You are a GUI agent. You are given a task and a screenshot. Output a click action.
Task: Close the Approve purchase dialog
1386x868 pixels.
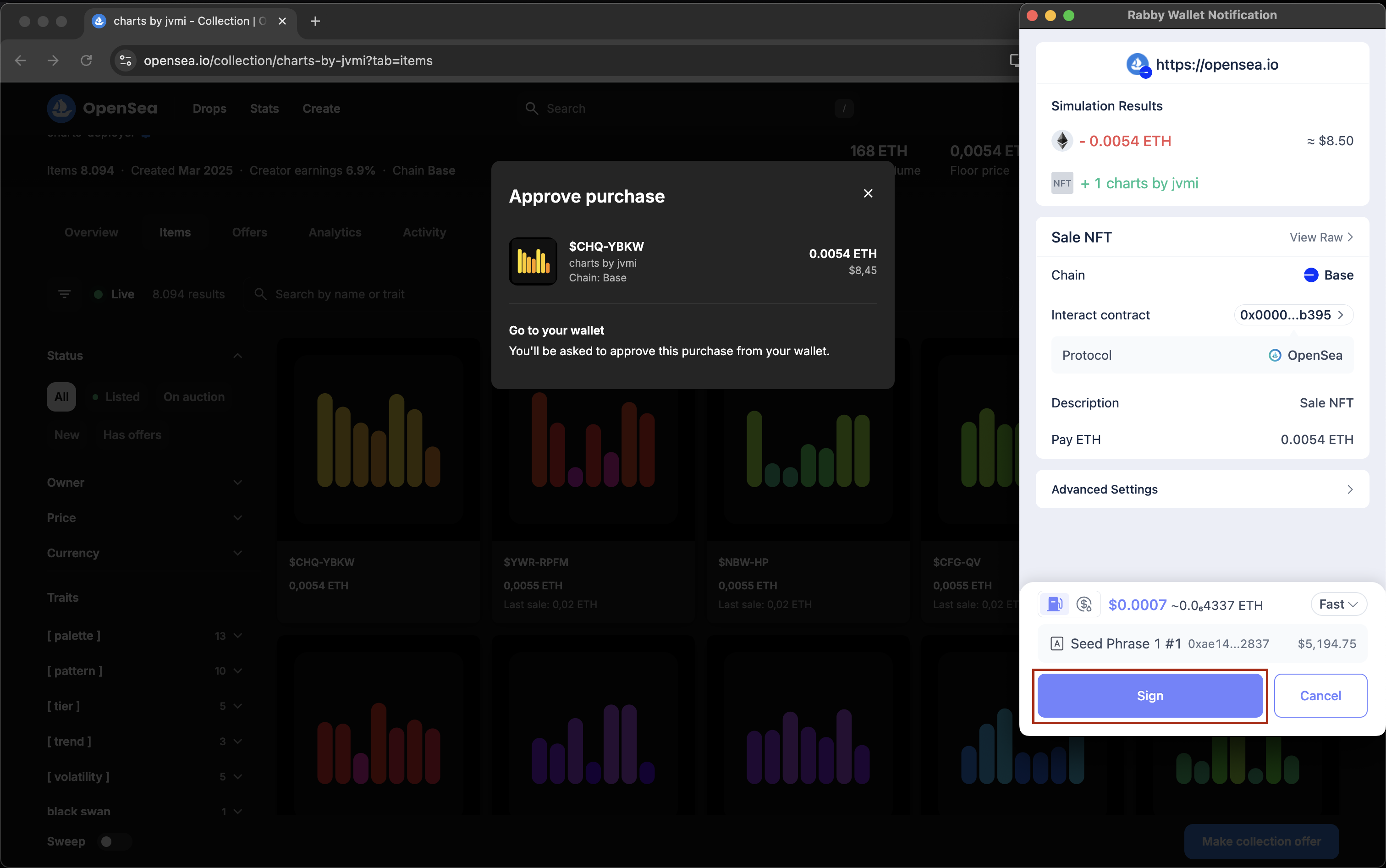(868, 193)
